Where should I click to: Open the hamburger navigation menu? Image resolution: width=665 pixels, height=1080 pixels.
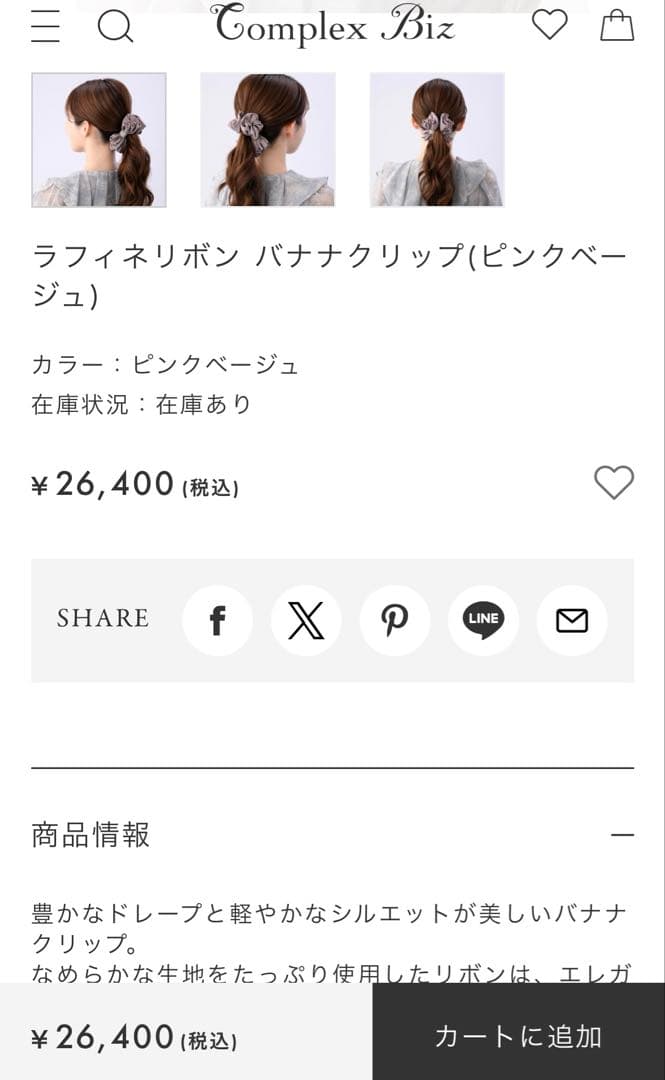coord(44,27)
